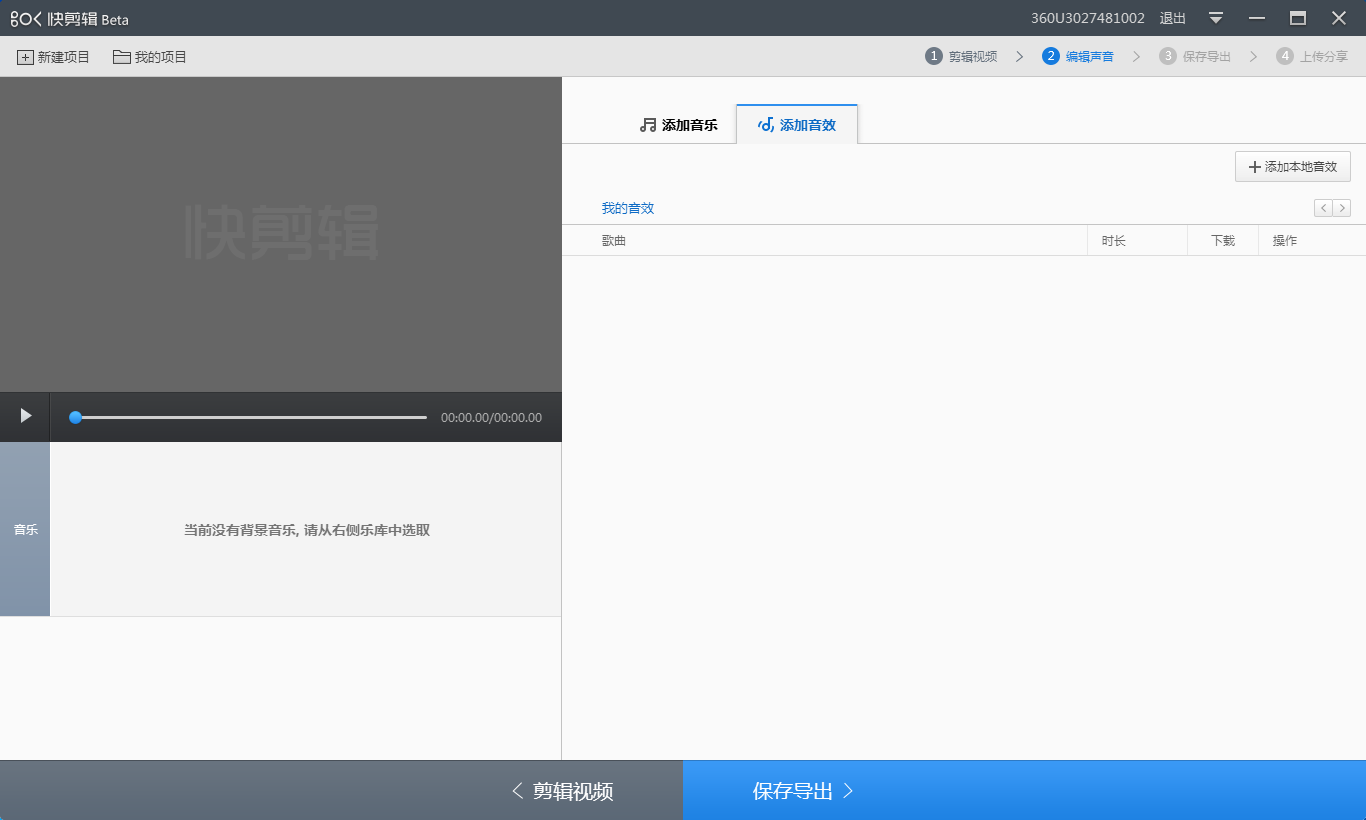Select the 音乐 track label on the left
The height and width of the screenshot is (820, 1366).
pos(25,530)
